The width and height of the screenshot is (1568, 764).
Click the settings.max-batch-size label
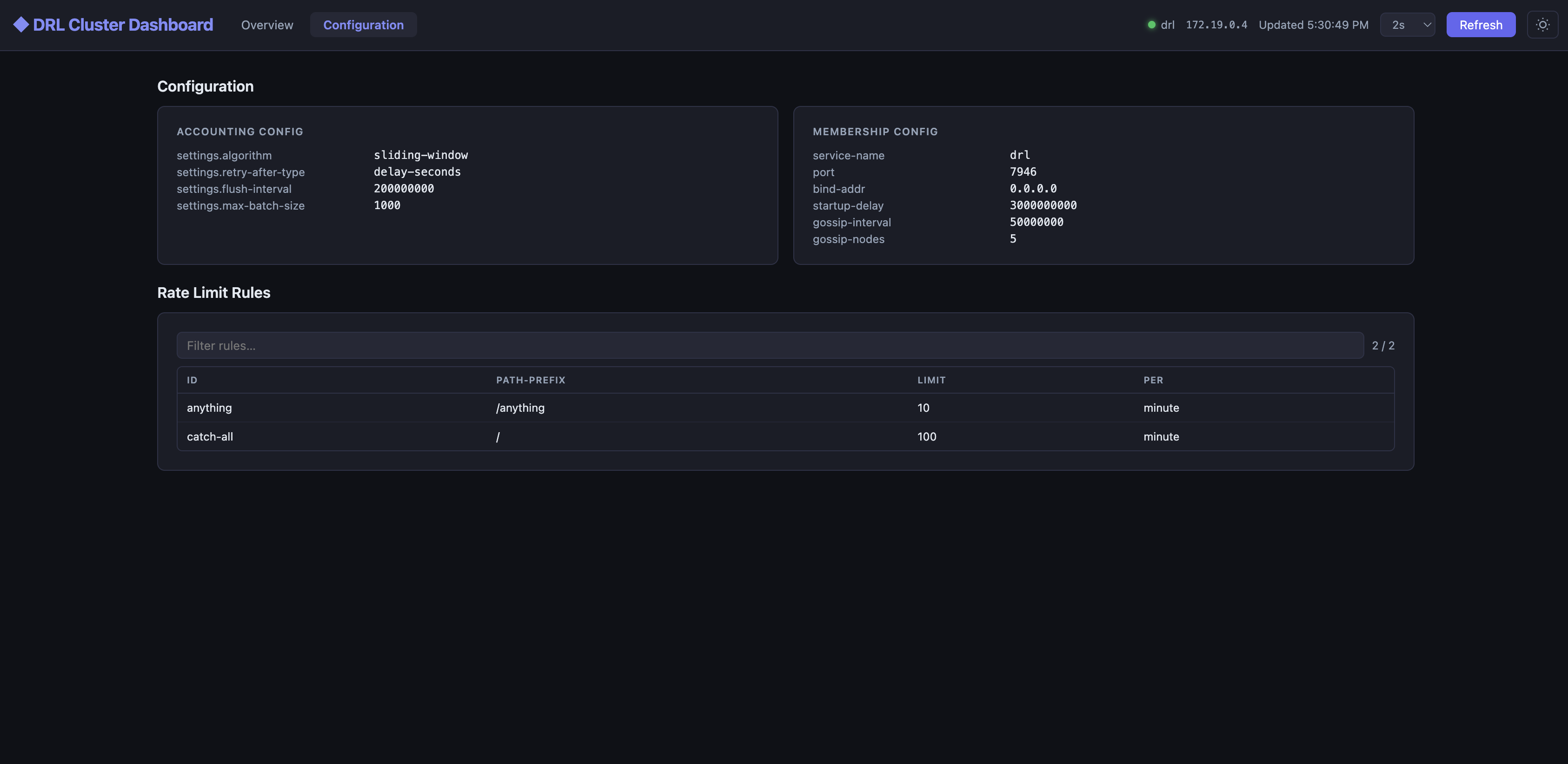tap(240, 205)
